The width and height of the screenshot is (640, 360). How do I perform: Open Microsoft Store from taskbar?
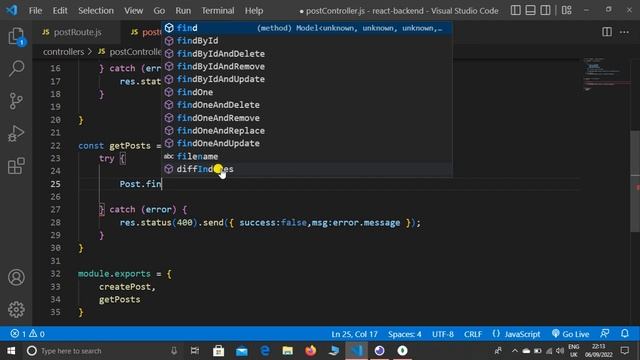(218, 351)
